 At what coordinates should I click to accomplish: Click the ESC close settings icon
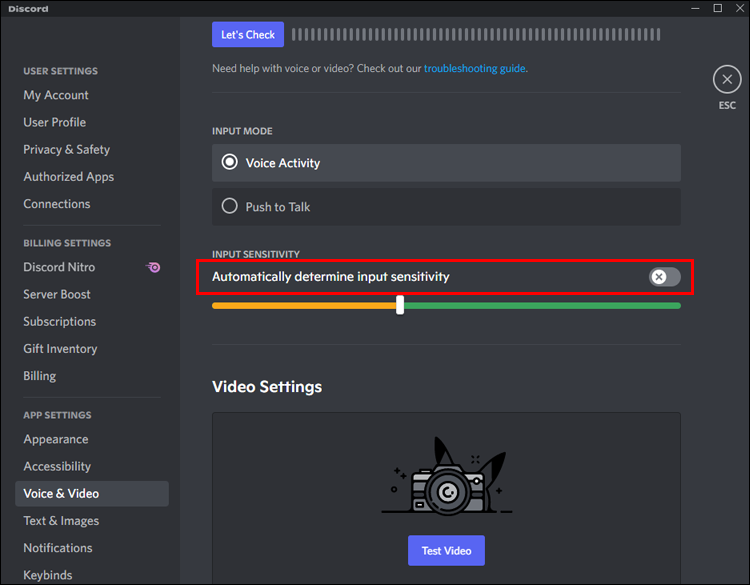(x=727, y=79)
